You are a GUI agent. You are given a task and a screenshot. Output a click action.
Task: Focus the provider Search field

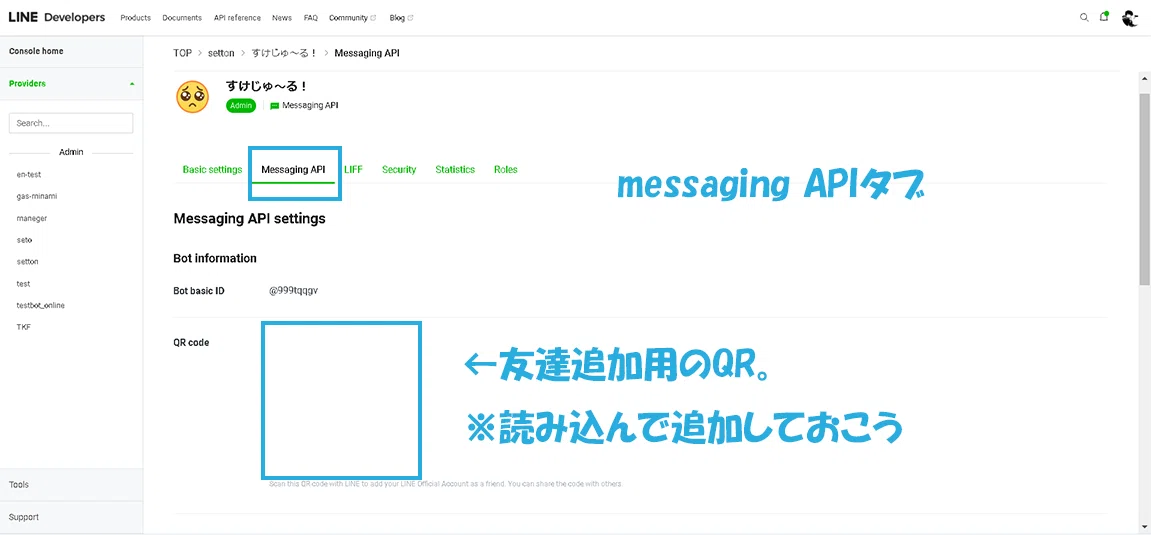(x=71, y=123)
